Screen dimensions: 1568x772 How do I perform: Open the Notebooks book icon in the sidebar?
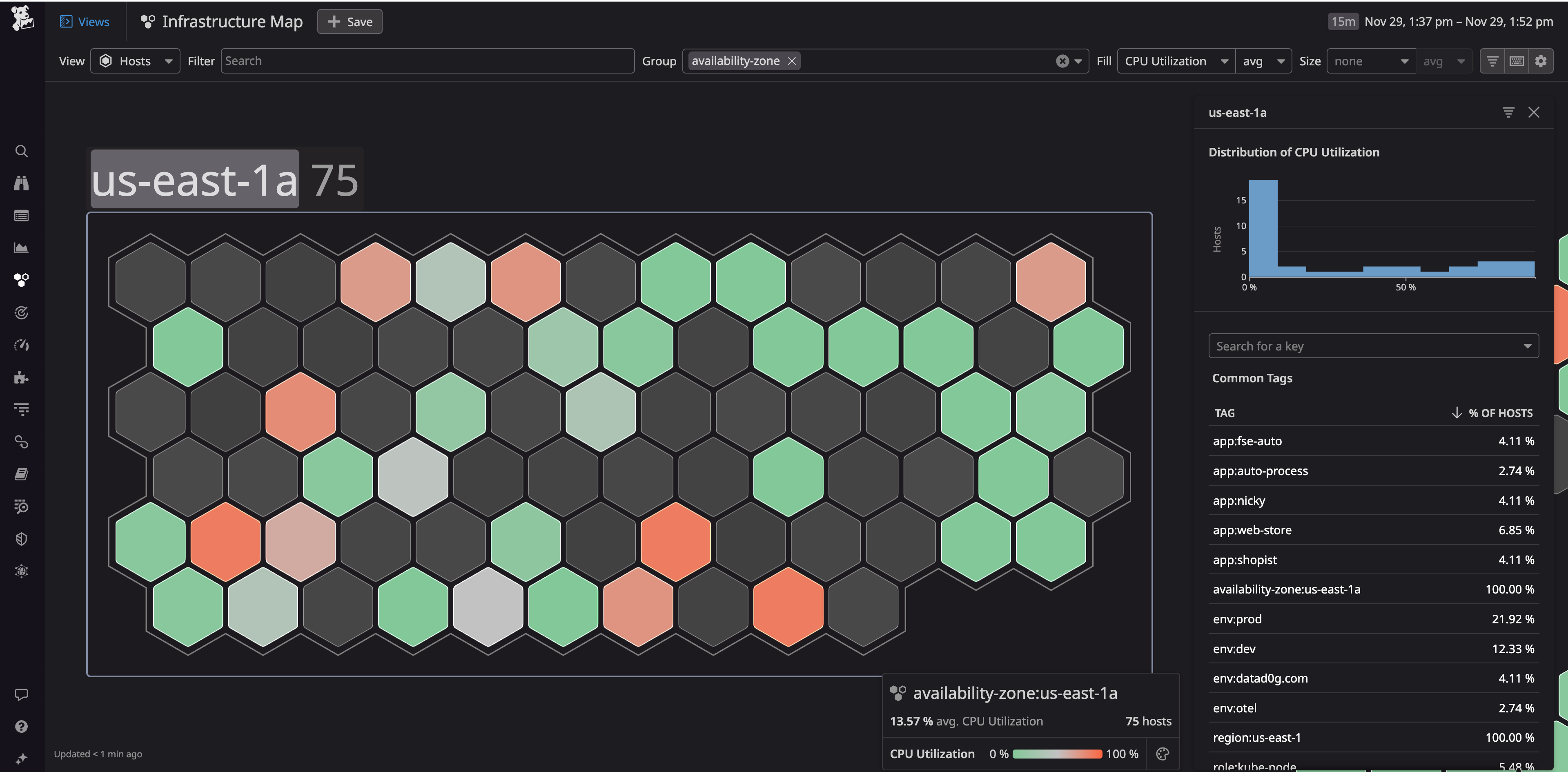pyautogui.click(x=21, y=474)
